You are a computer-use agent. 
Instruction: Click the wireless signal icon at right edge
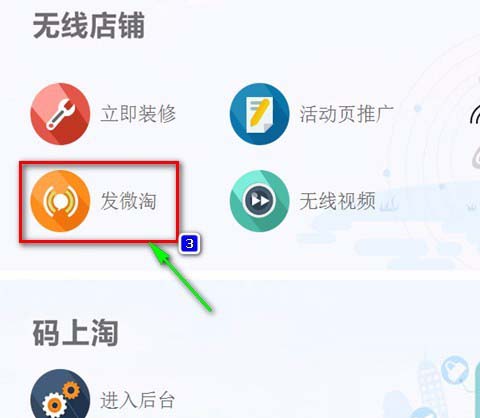475,114
